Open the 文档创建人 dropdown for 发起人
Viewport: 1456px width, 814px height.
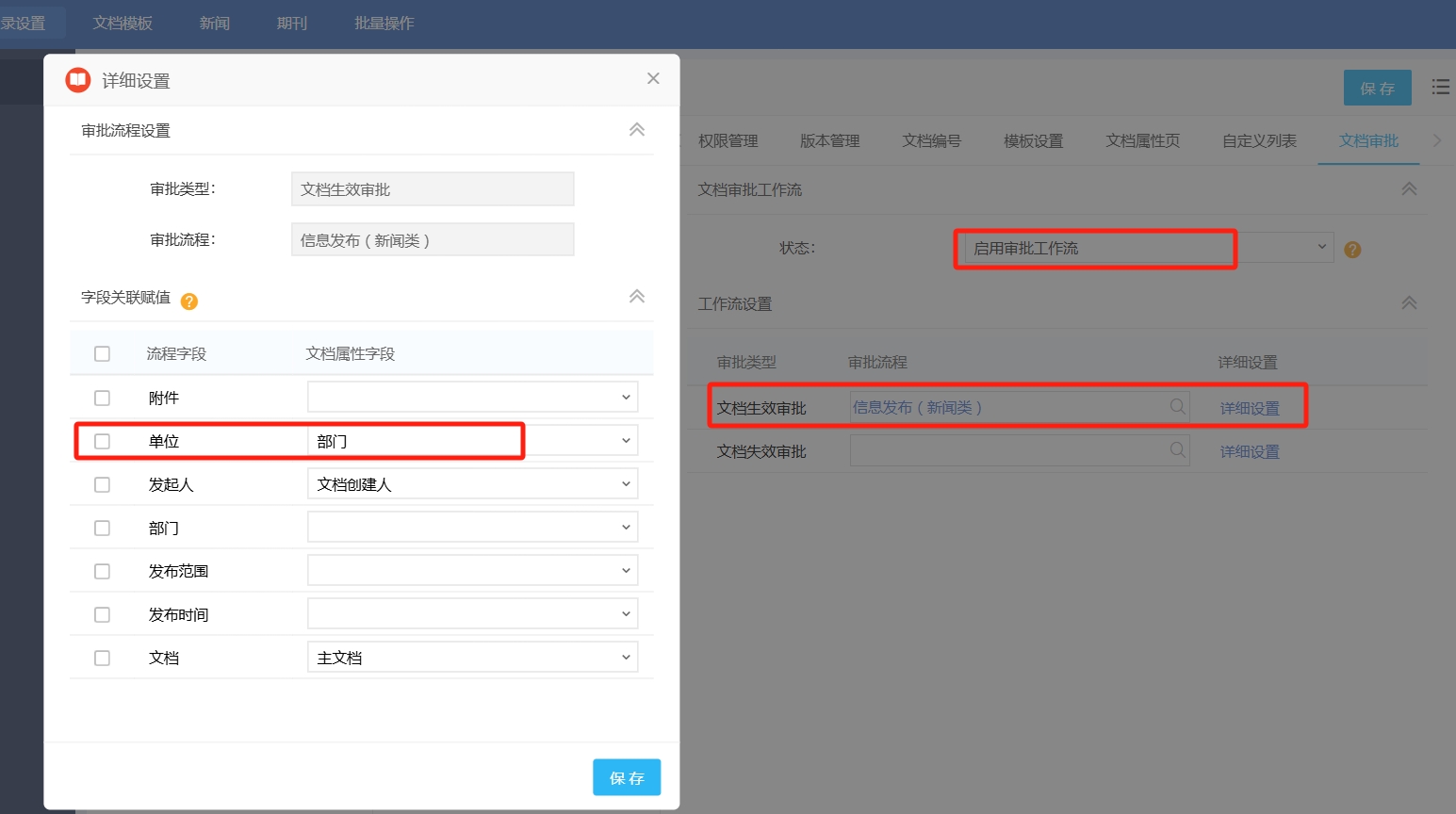tap(472, 484)
